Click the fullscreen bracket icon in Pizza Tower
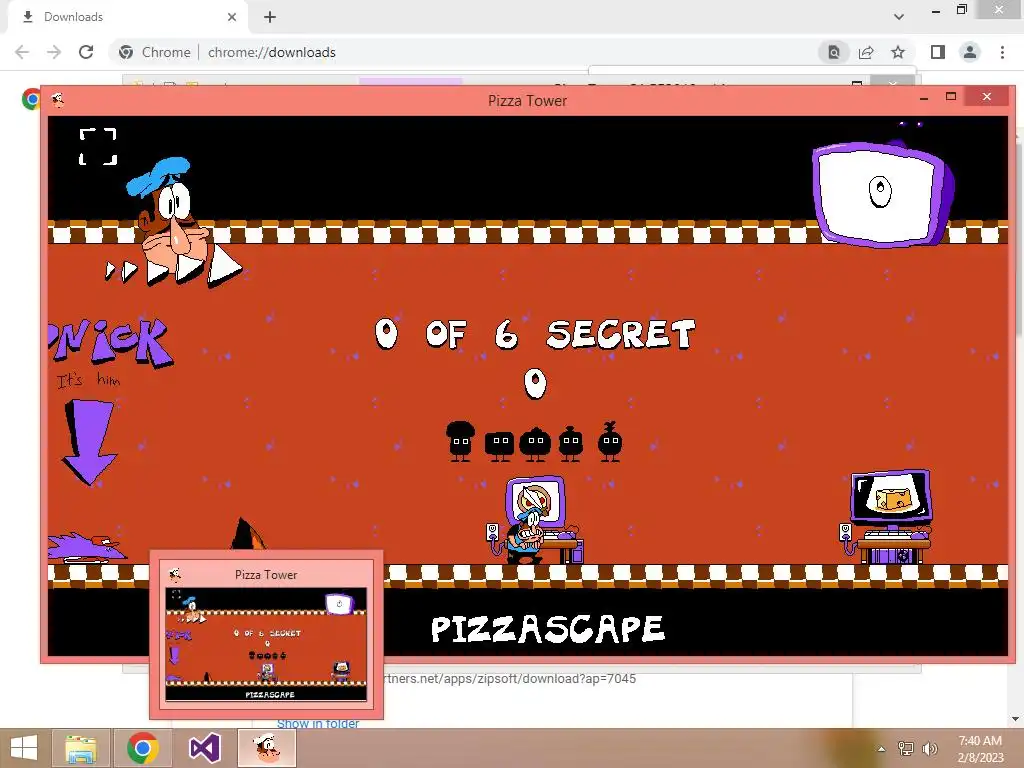 click(x=98, y=146)
